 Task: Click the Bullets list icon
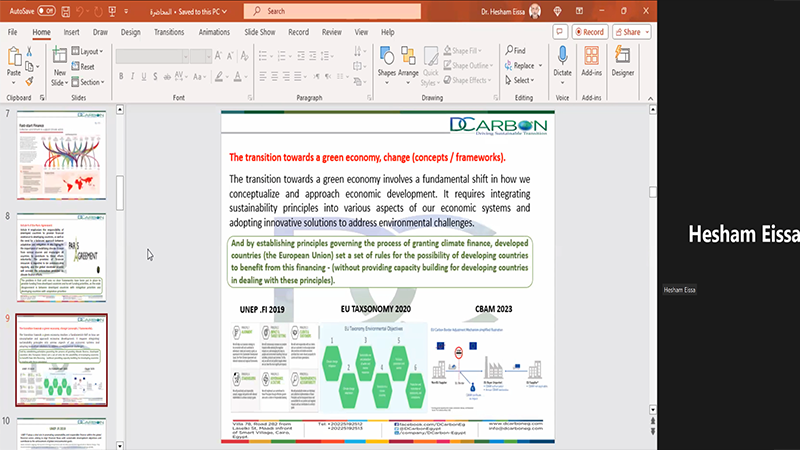click(263, 56)
